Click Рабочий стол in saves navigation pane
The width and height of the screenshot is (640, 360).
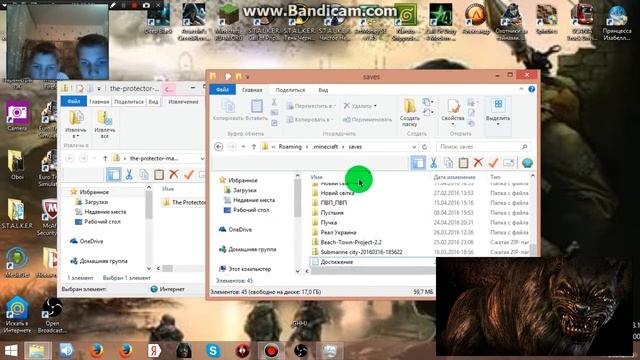tap(251, 210)
